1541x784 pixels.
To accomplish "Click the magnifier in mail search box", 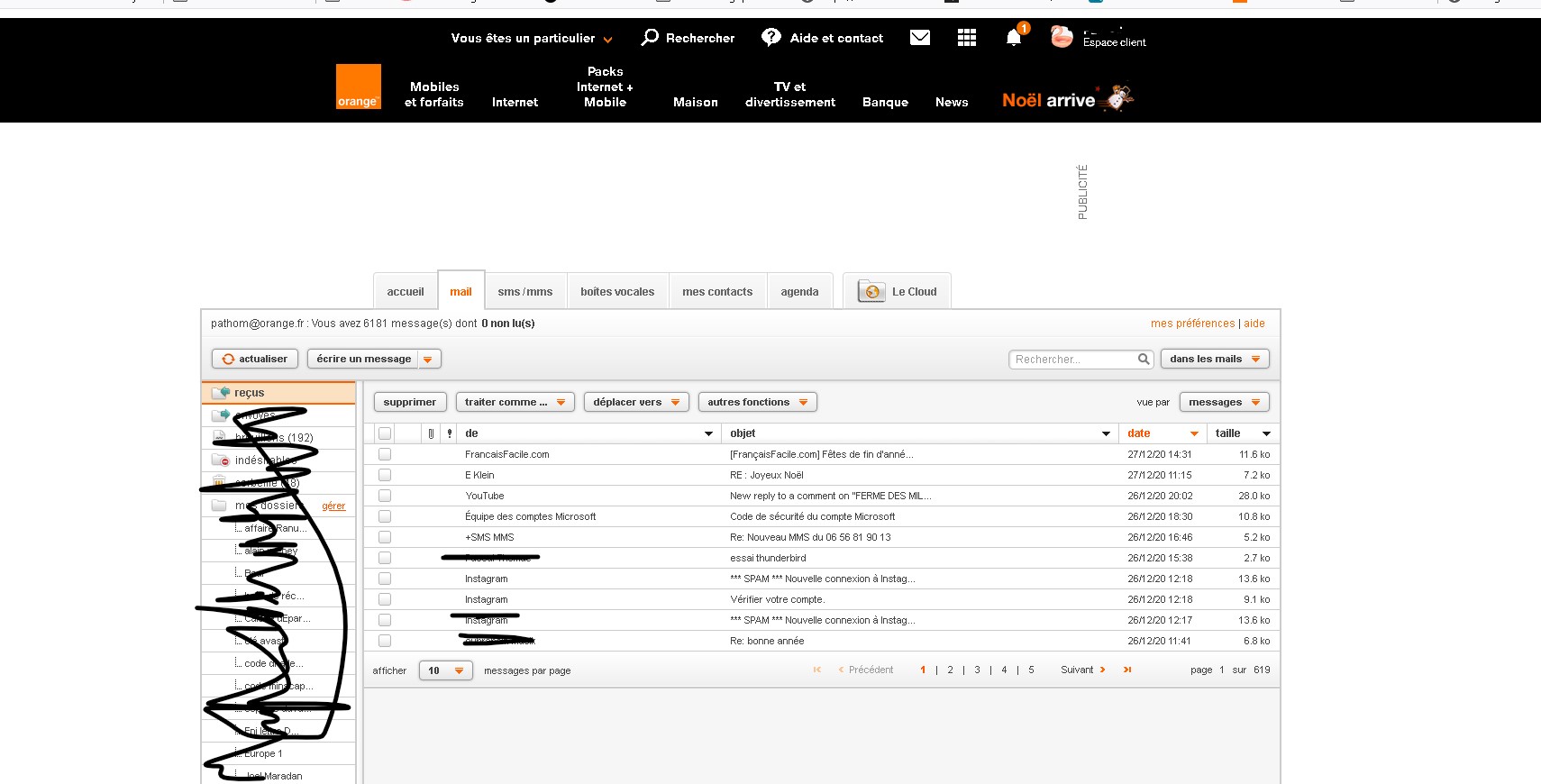I will tap(1144, 359).
